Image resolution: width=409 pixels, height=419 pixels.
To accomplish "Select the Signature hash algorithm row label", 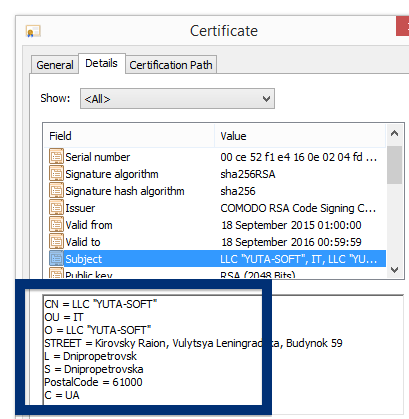I will [125, 191].
